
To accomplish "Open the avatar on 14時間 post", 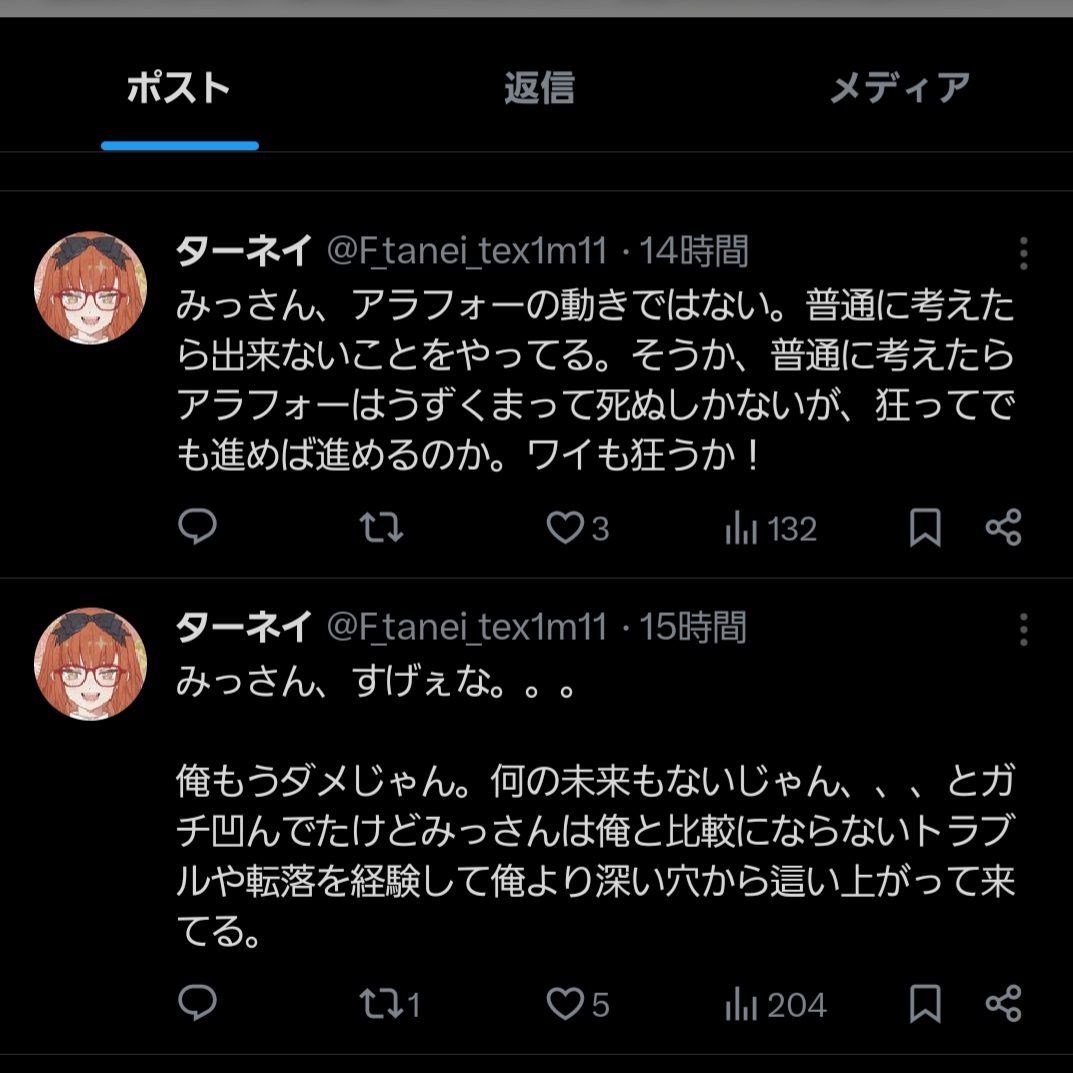I will [91, 288].
